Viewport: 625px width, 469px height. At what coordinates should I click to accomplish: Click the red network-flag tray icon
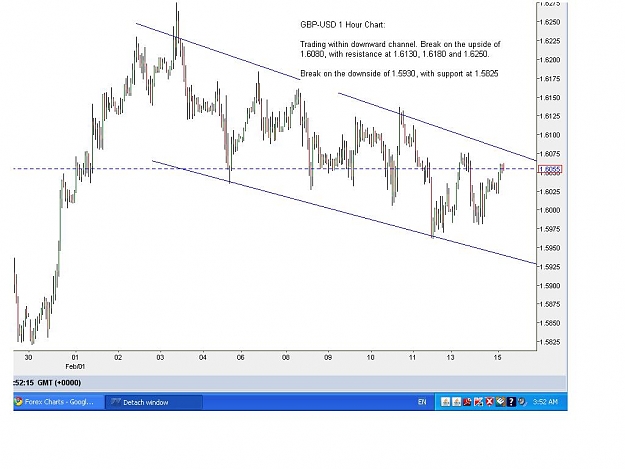click(x=478, y=402)
